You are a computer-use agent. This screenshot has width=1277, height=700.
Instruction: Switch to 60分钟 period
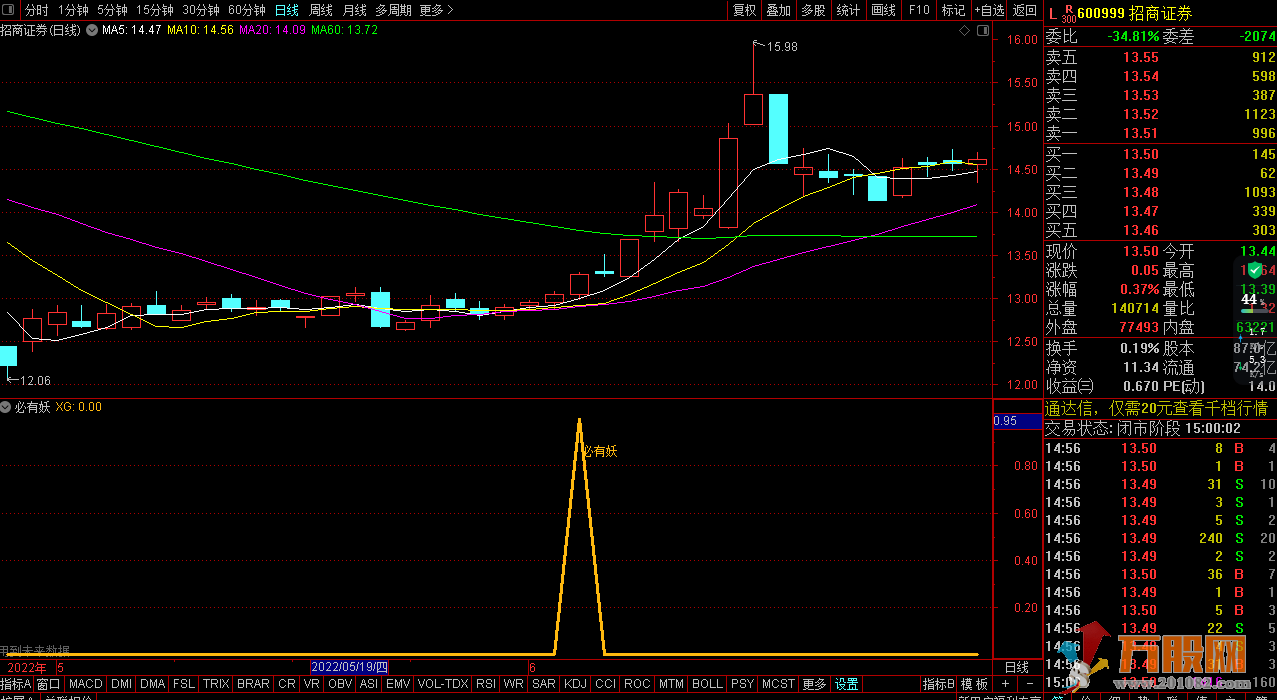(x=246, y=10)
